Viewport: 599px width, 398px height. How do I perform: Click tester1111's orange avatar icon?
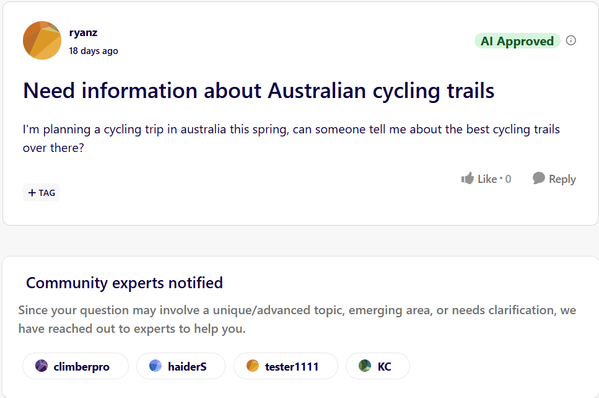pos(253,366)
